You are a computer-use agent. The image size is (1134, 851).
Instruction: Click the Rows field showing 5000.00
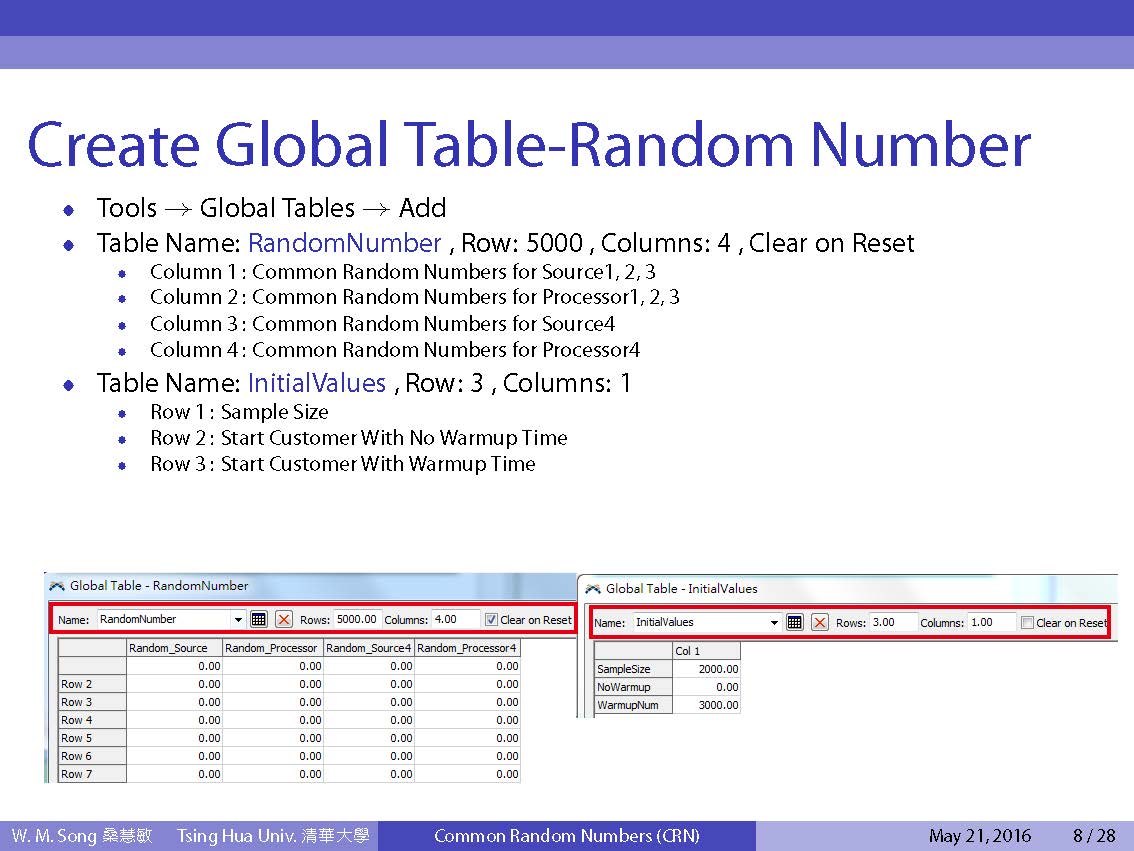pos(356,619)
